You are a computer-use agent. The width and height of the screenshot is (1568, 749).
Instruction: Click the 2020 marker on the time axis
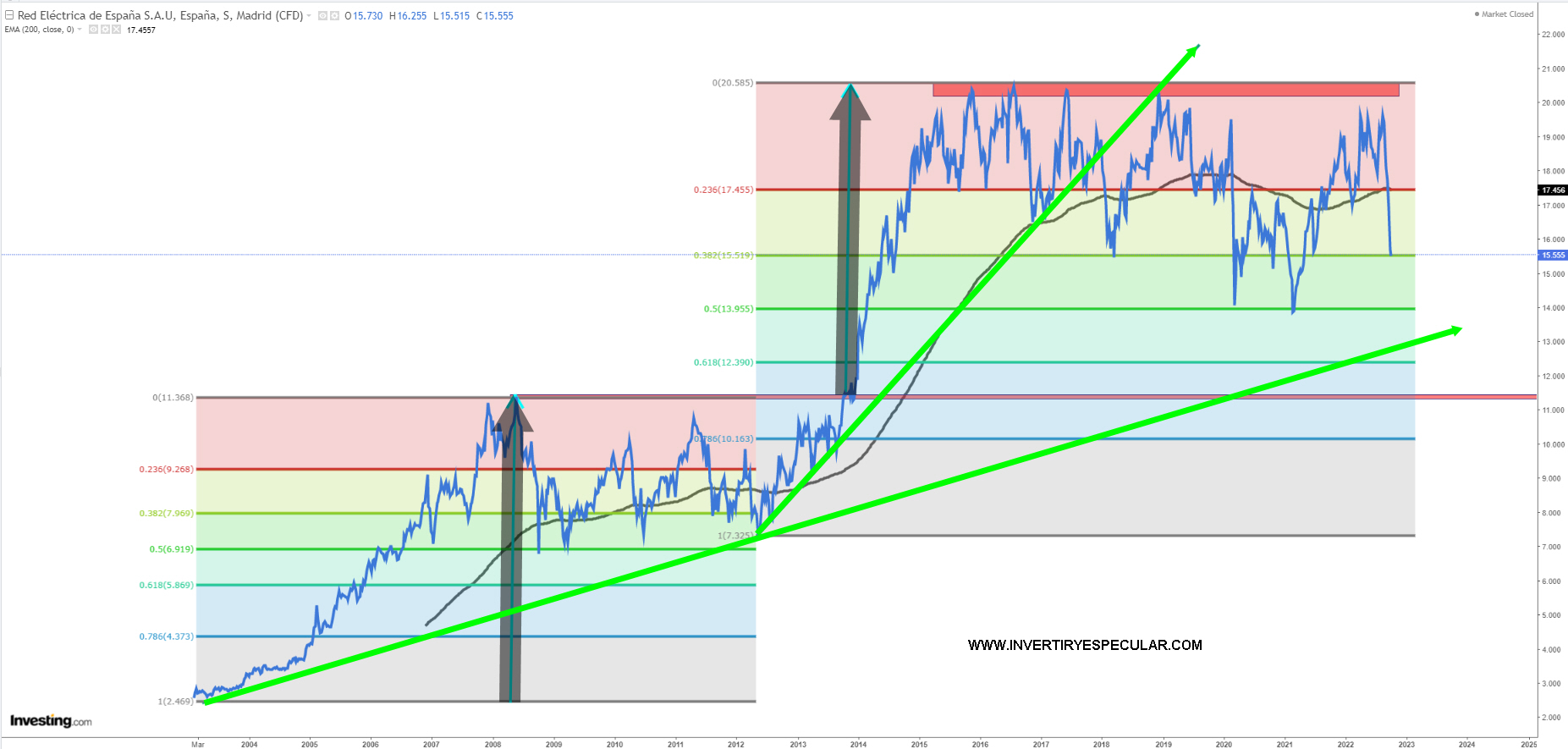point(1224,744)
